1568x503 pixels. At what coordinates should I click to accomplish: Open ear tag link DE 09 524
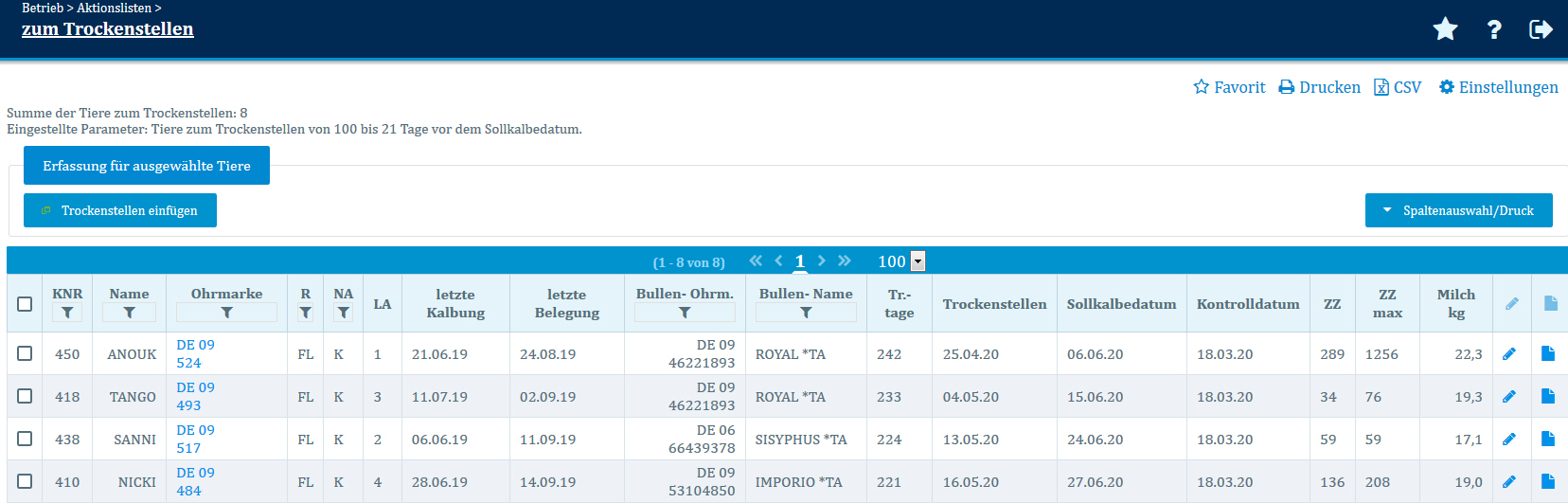pos(195,353)
